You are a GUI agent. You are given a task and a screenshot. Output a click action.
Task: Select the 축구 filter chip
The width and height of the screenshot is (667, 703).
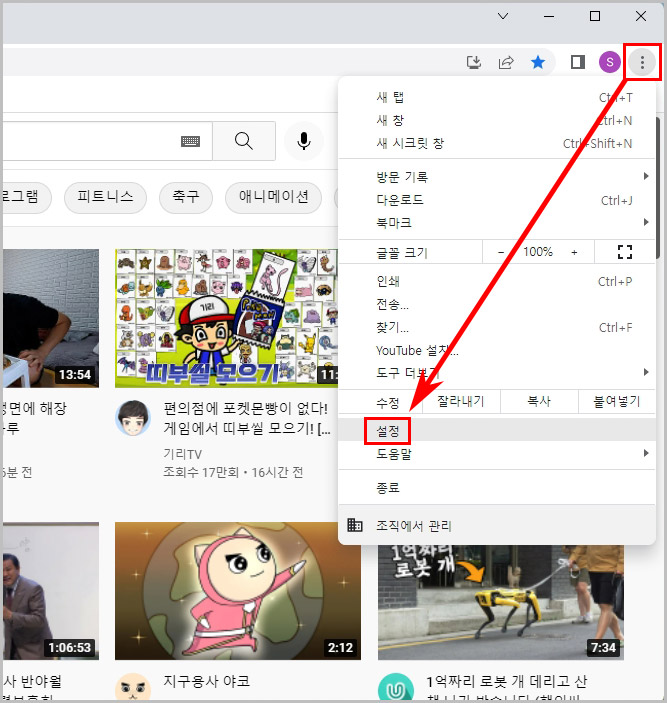(x=186, y=197)
